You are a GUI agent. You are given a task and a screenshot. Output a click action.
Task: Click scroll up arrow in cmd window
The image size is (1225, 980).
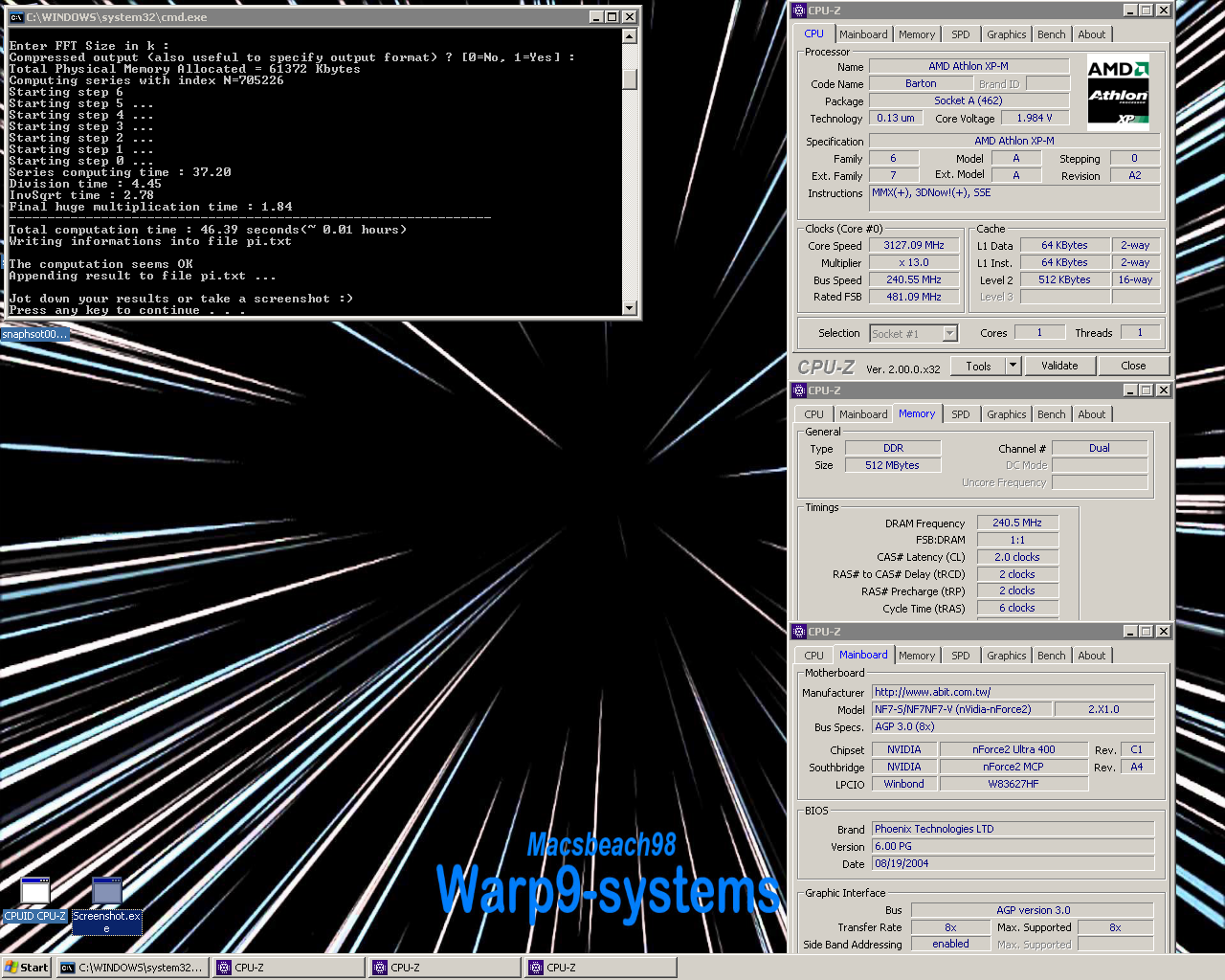point(630,35)
